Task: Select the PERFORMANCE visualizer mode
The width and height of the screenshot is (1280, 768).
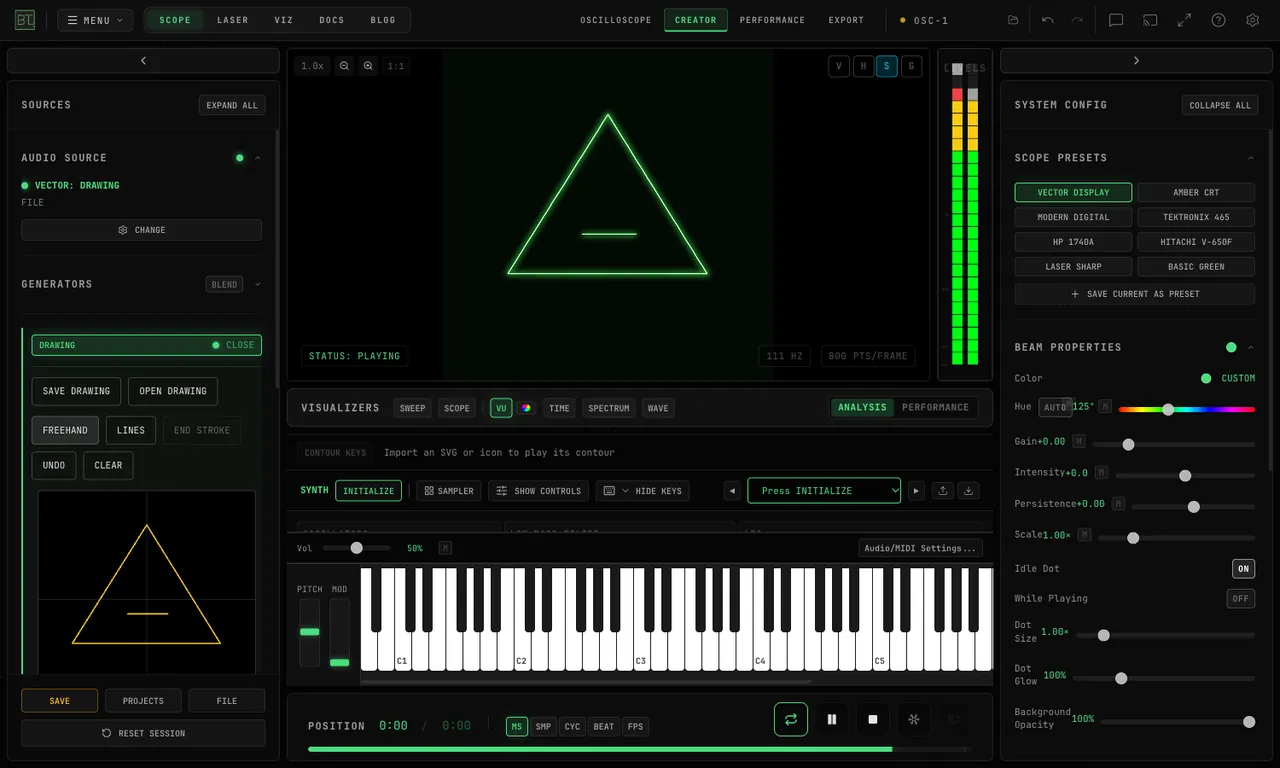Action: (x=935, y=407)
